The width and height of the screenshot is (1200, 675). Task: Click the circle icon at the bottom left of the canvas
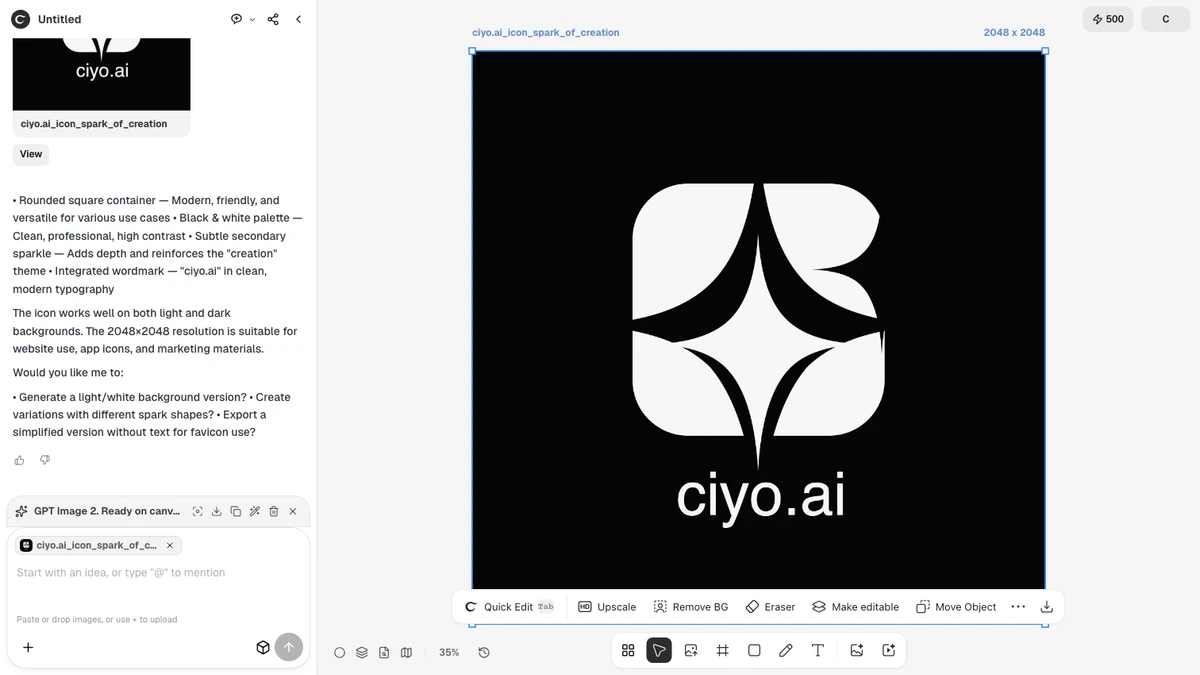(x=339, y=652)
